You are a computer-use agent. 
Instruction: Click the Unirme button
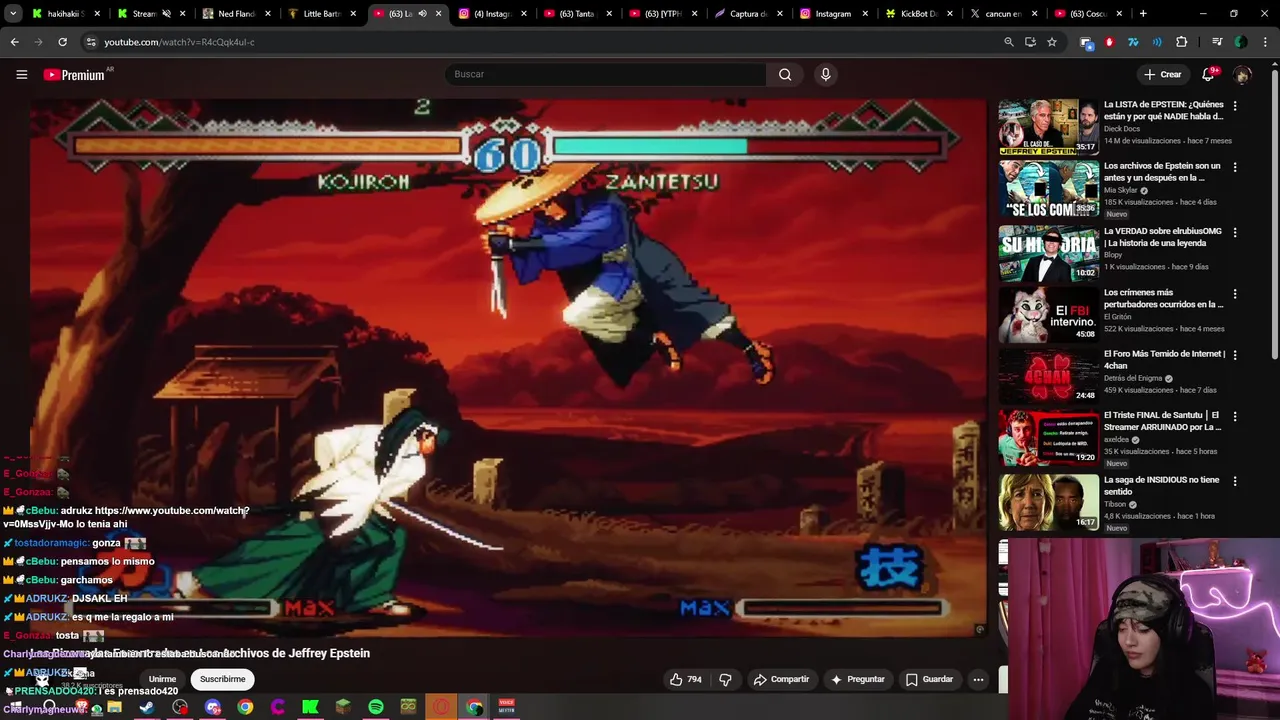coord(162,679)
